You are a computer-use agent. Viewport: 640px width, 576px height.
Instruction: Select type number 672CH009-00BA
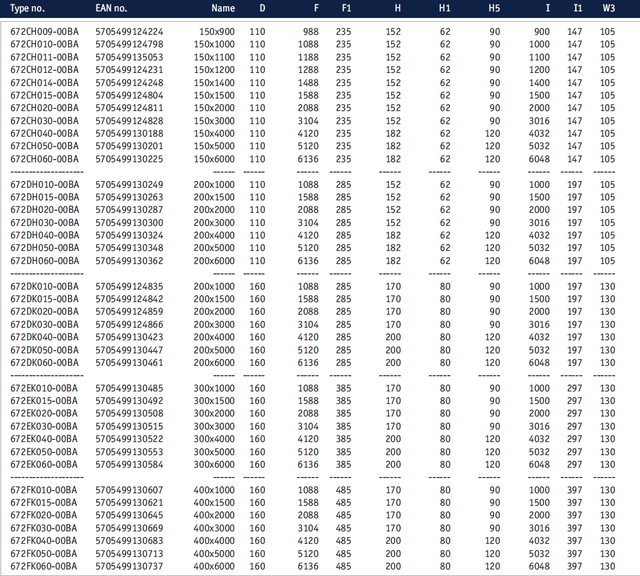pyautogui.click(x=44, y=32)
